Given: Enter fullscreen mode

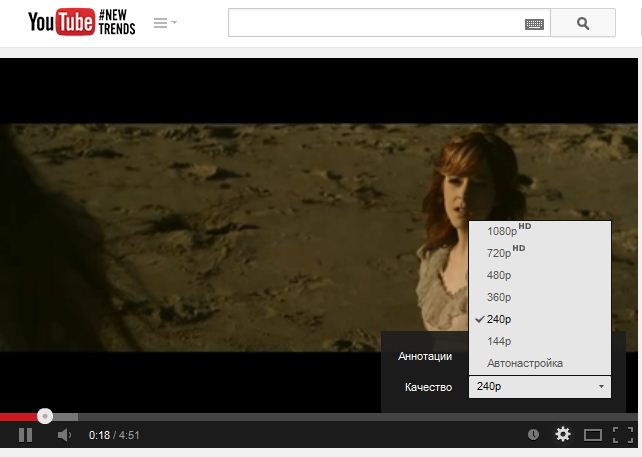Looking at the screenshot, I should tap(622, 435).
